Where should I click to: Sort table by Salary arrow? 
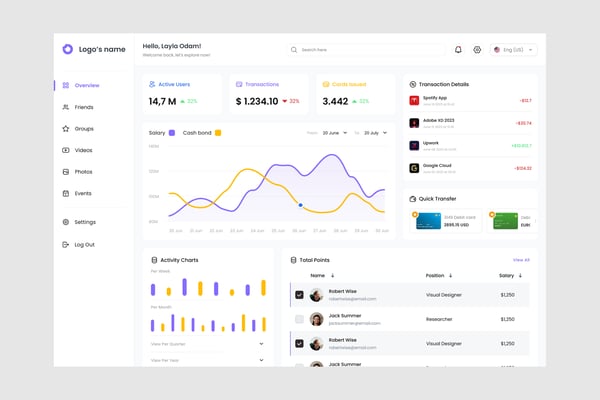coord(520,276)
